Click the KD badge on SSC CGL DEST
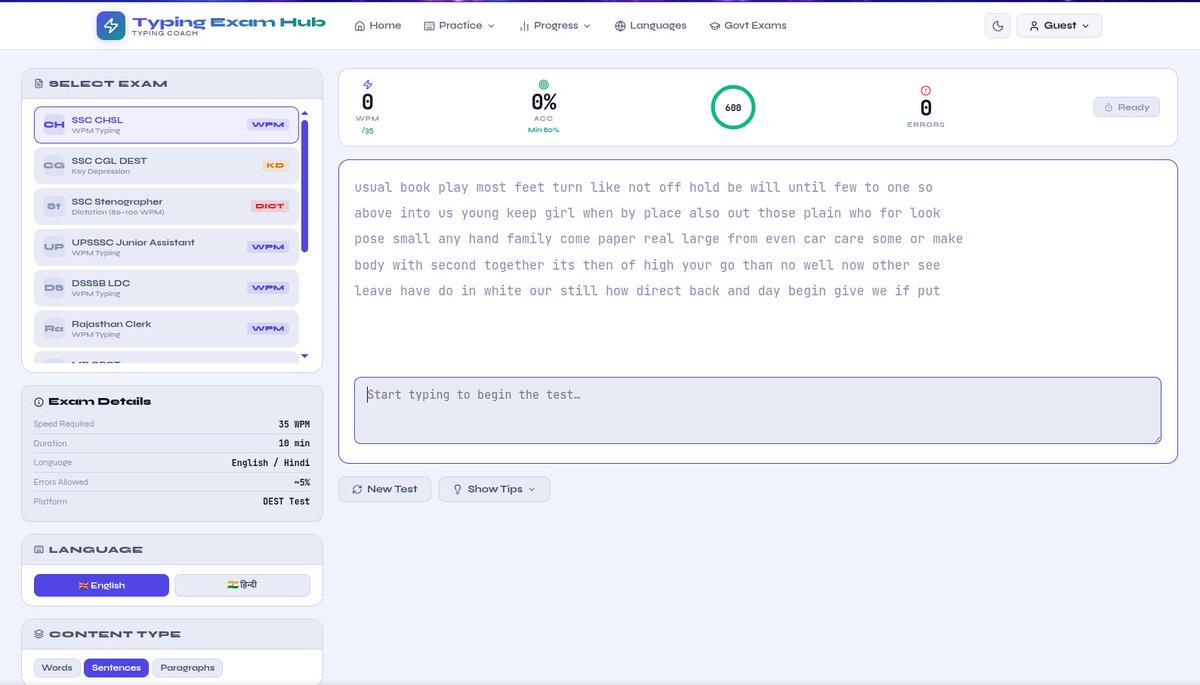Viewport: 1200px width, 685px height. (275, 166)
